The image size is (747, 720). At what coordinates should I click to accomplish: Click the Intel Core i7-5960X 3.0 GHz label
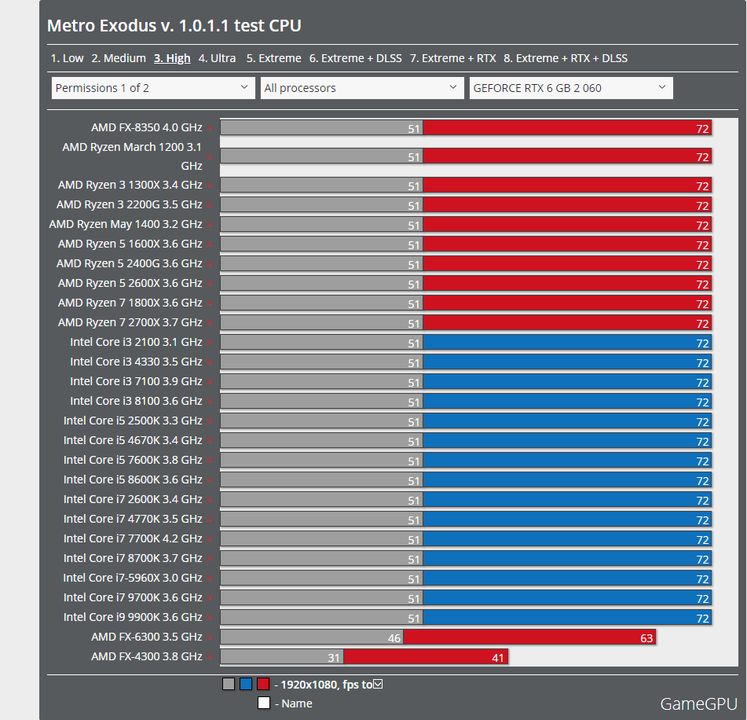point(132,578)
